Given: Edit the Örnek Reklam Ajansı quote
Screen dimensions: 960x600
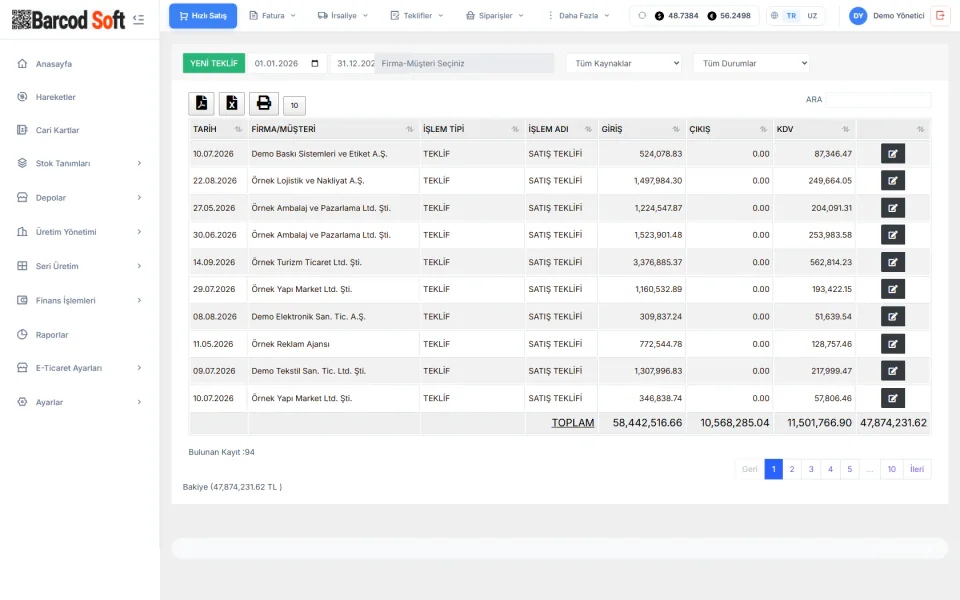Looking at the screenshot, I should [893, 343].
